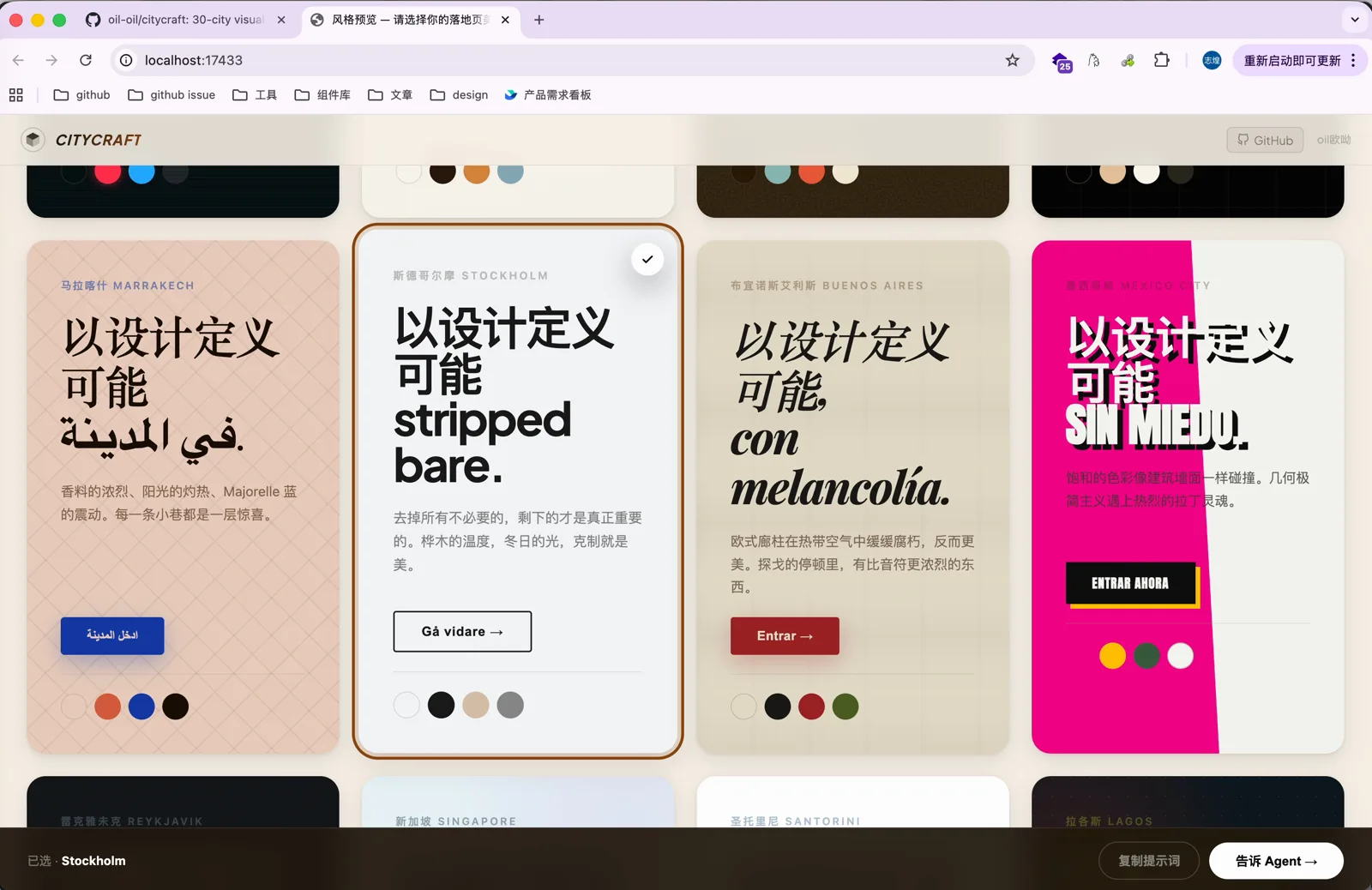Viewport: 1372px width, 890px height.
Task: Open the github issue bookmarks folder
Action: click(x=171, y=95)
